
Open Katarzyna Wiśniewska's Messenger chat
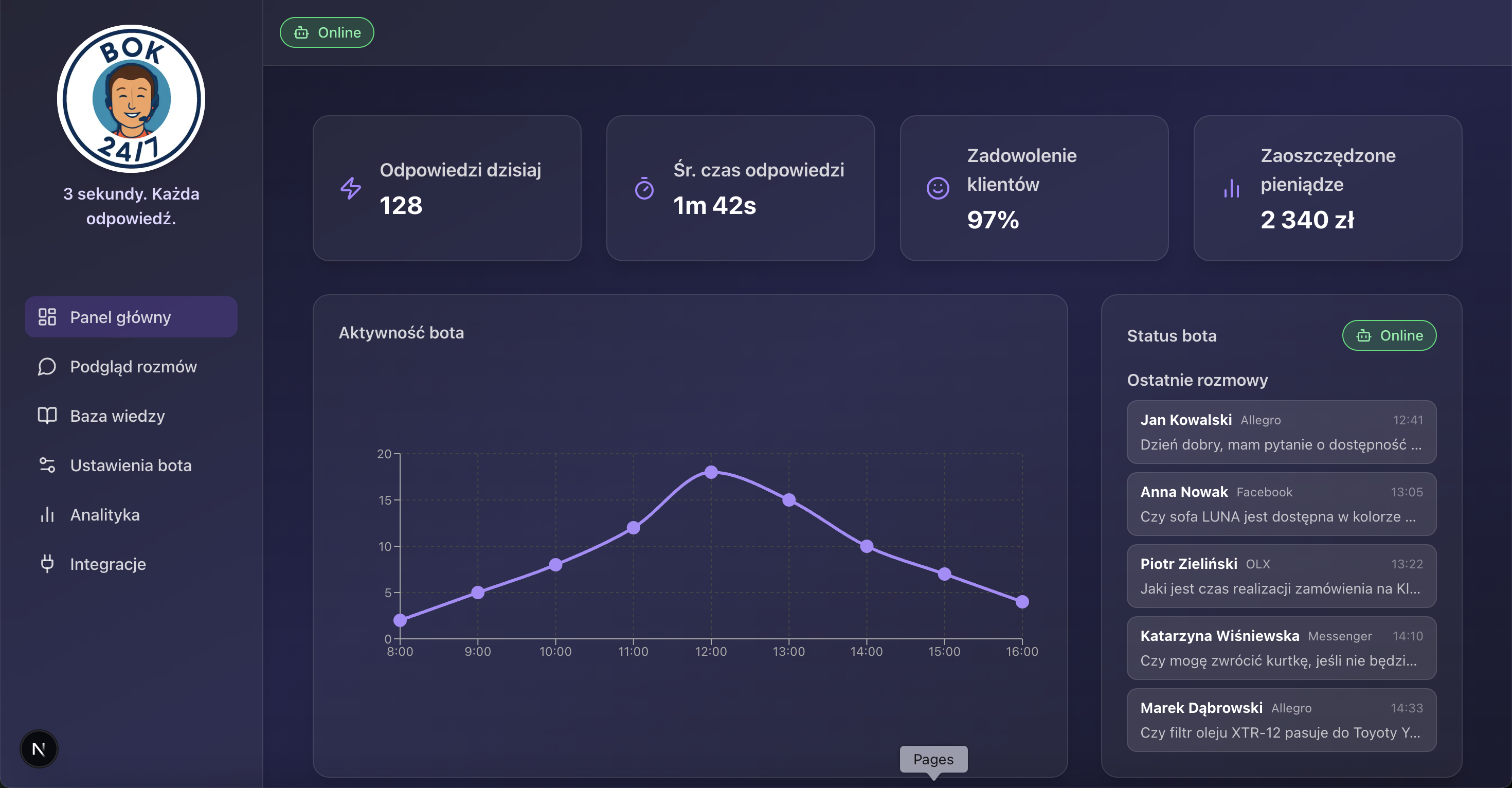pyautogui.click(x=1281, y=648)
